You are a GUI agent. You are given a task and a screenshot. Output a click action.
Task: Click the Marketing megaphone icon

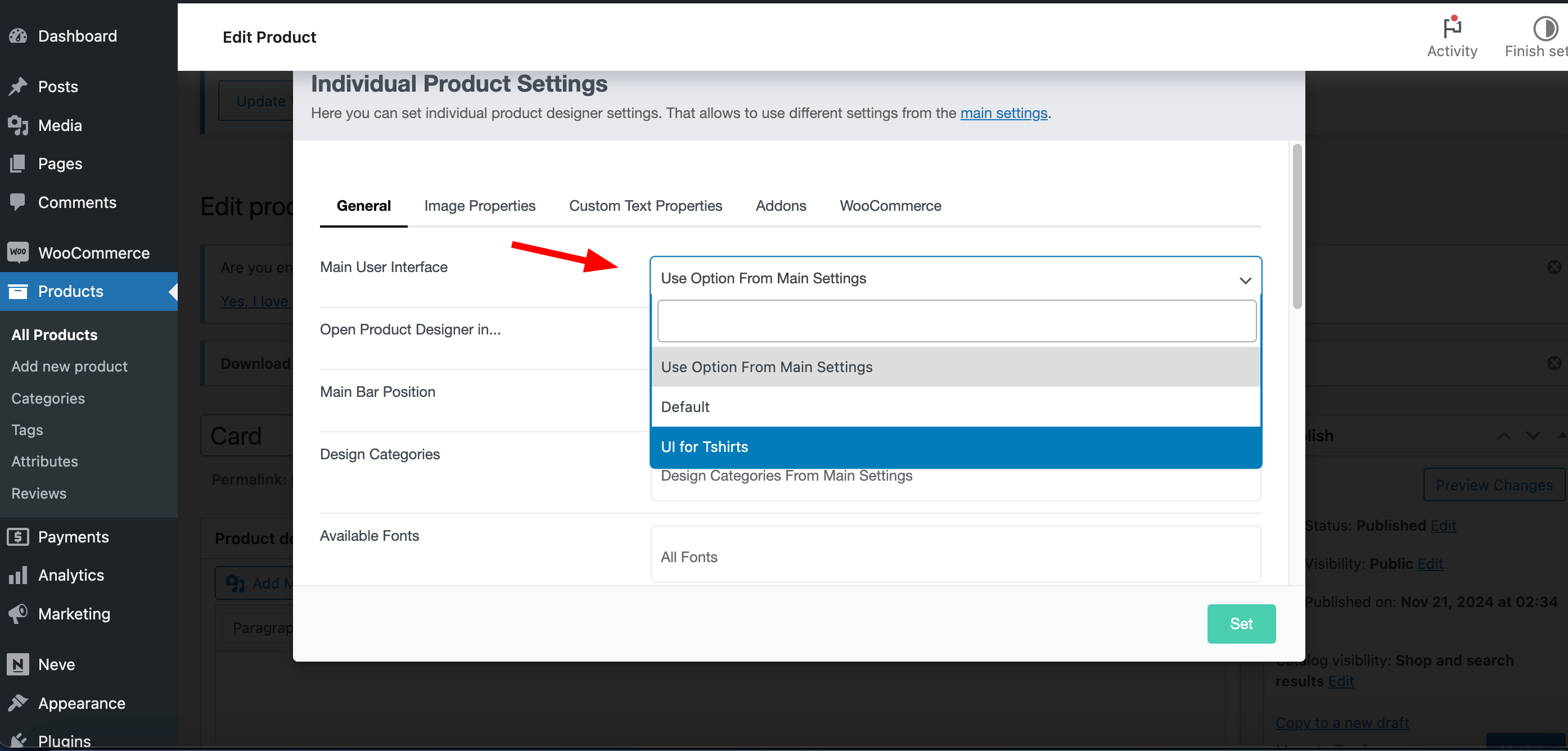pyautogui.click(x=18, y=613)
